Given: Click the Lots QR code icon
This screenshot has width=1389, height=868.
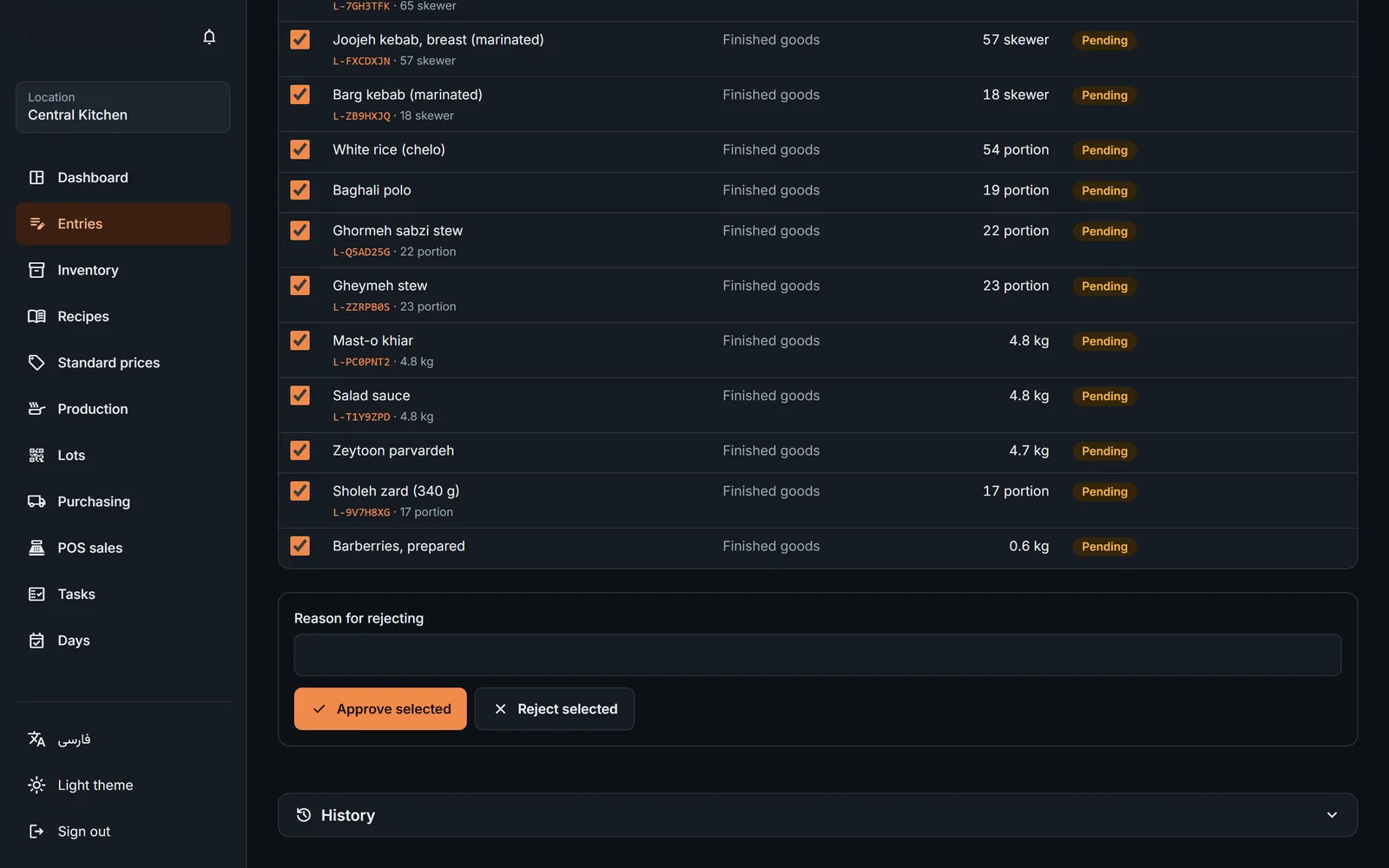Looking at the screenshot, I should pos(36,455).
